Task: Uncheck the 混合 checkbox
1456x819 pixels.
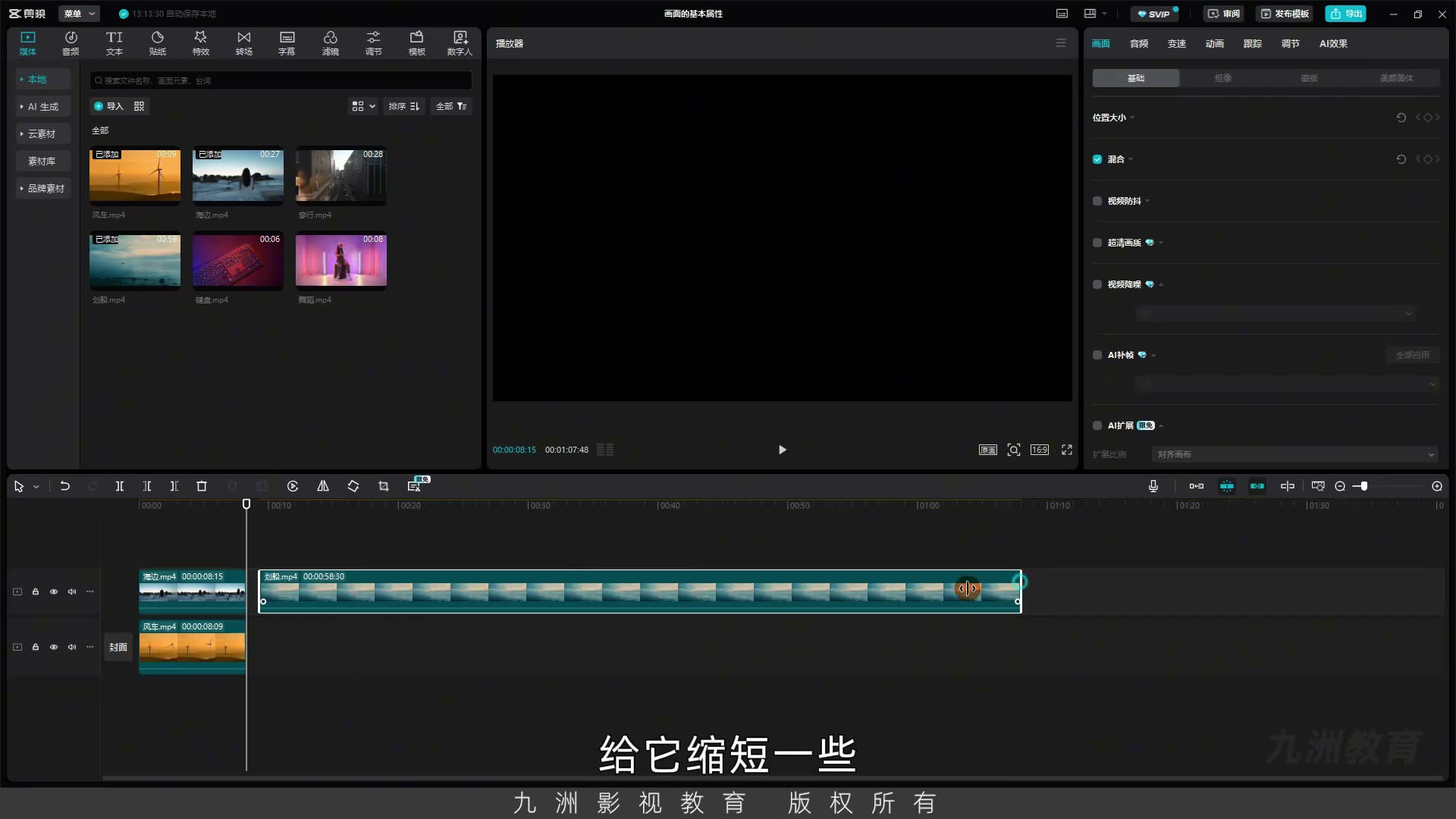Action: click(1097, 159)
